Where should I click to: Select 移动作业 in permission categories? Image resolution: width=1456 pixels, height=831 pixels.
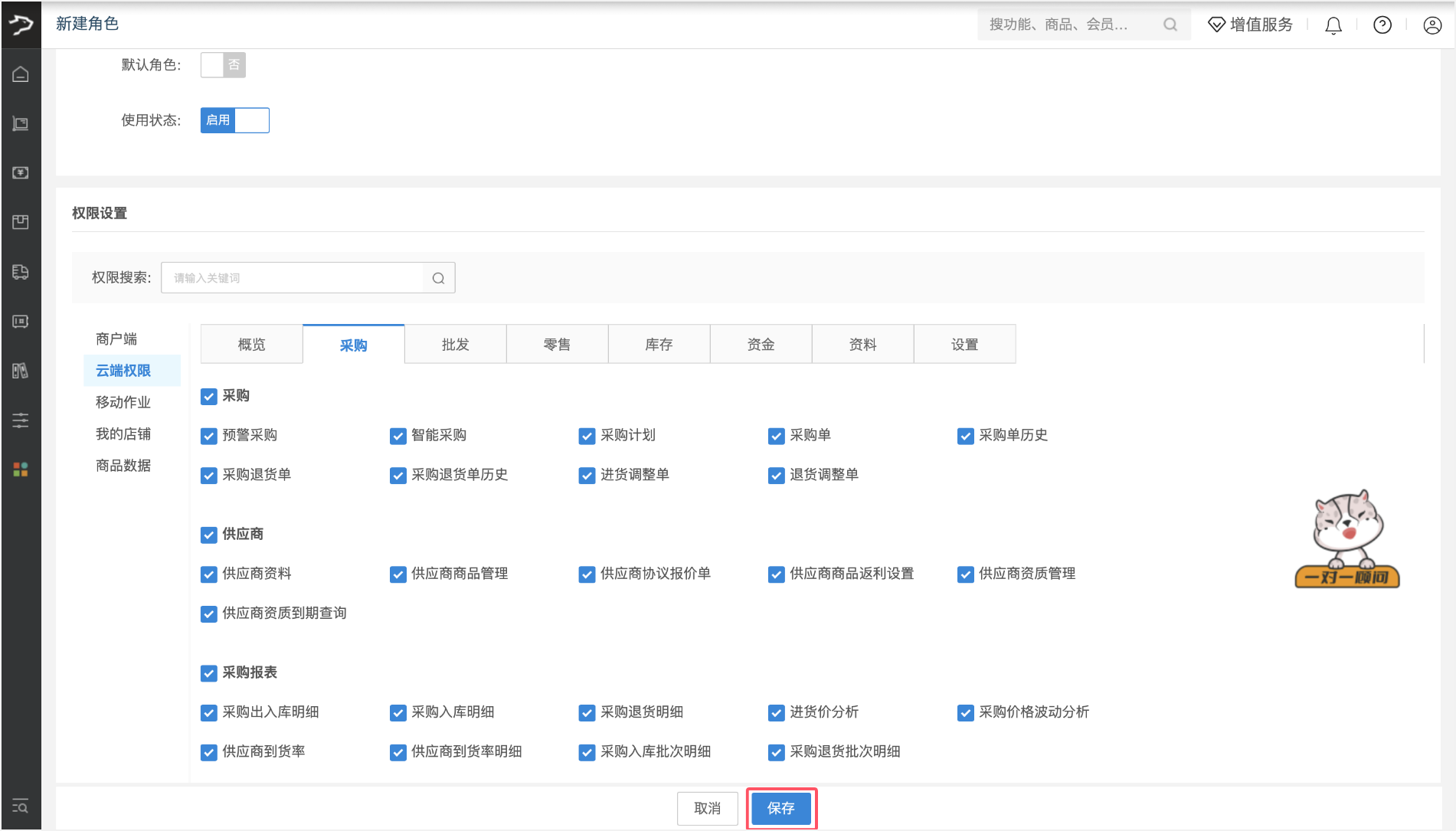tap(123, 402)
